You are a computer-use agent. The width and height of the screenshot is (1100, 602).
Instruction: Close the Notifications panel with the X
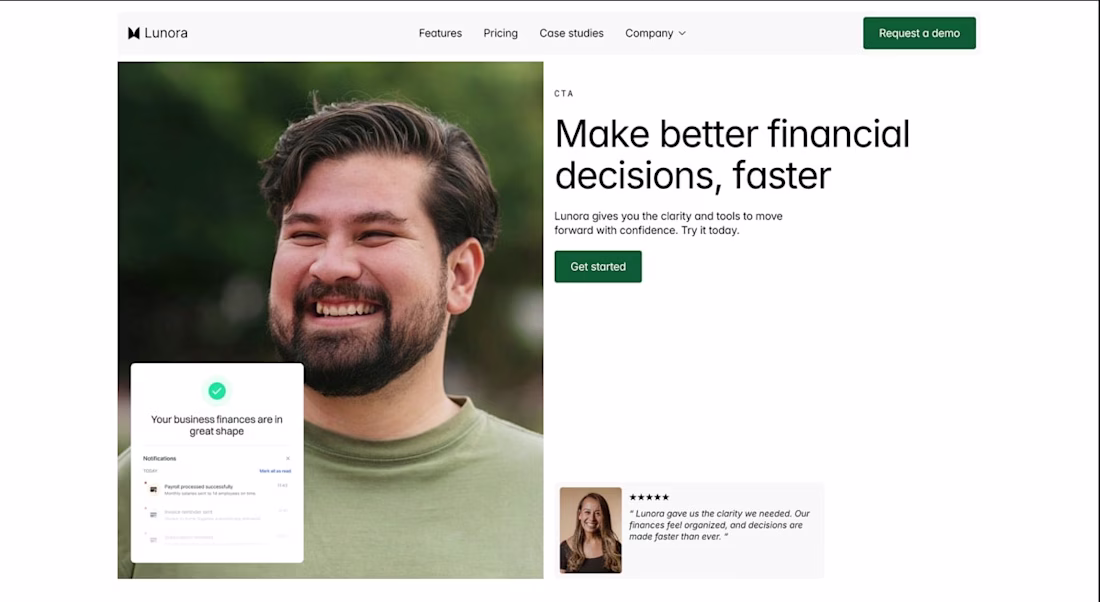(x=288, y=459)
